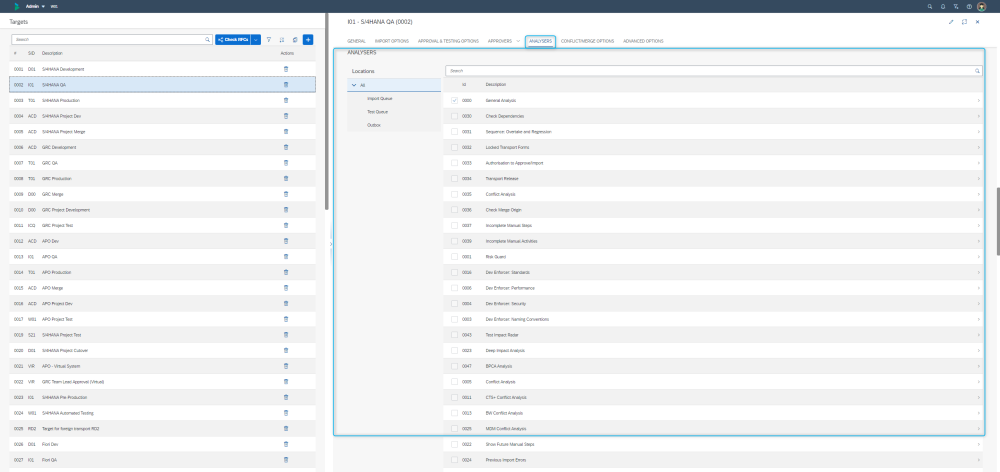Open the user avatar menu

coord(982,6)
